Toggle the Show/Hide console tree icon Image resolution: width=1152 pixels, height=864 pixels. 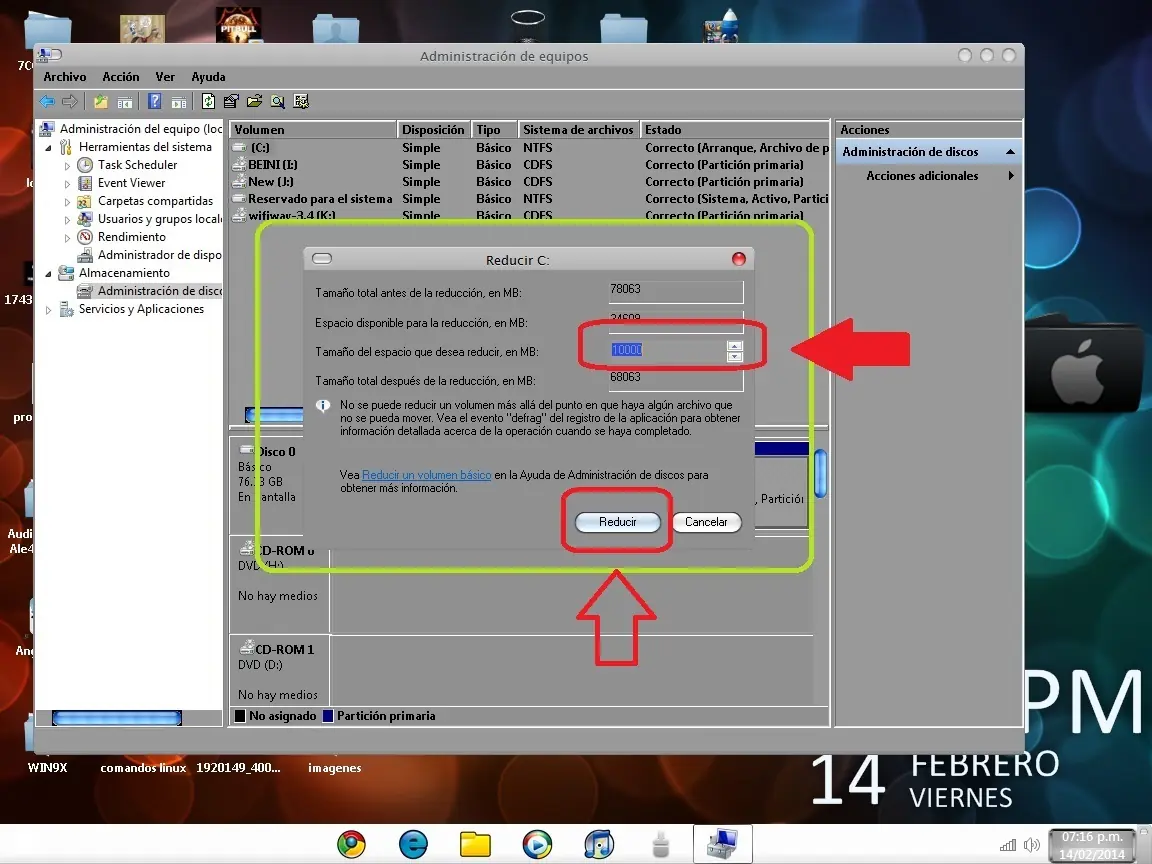pyautogui.click(x=125, y=101)
